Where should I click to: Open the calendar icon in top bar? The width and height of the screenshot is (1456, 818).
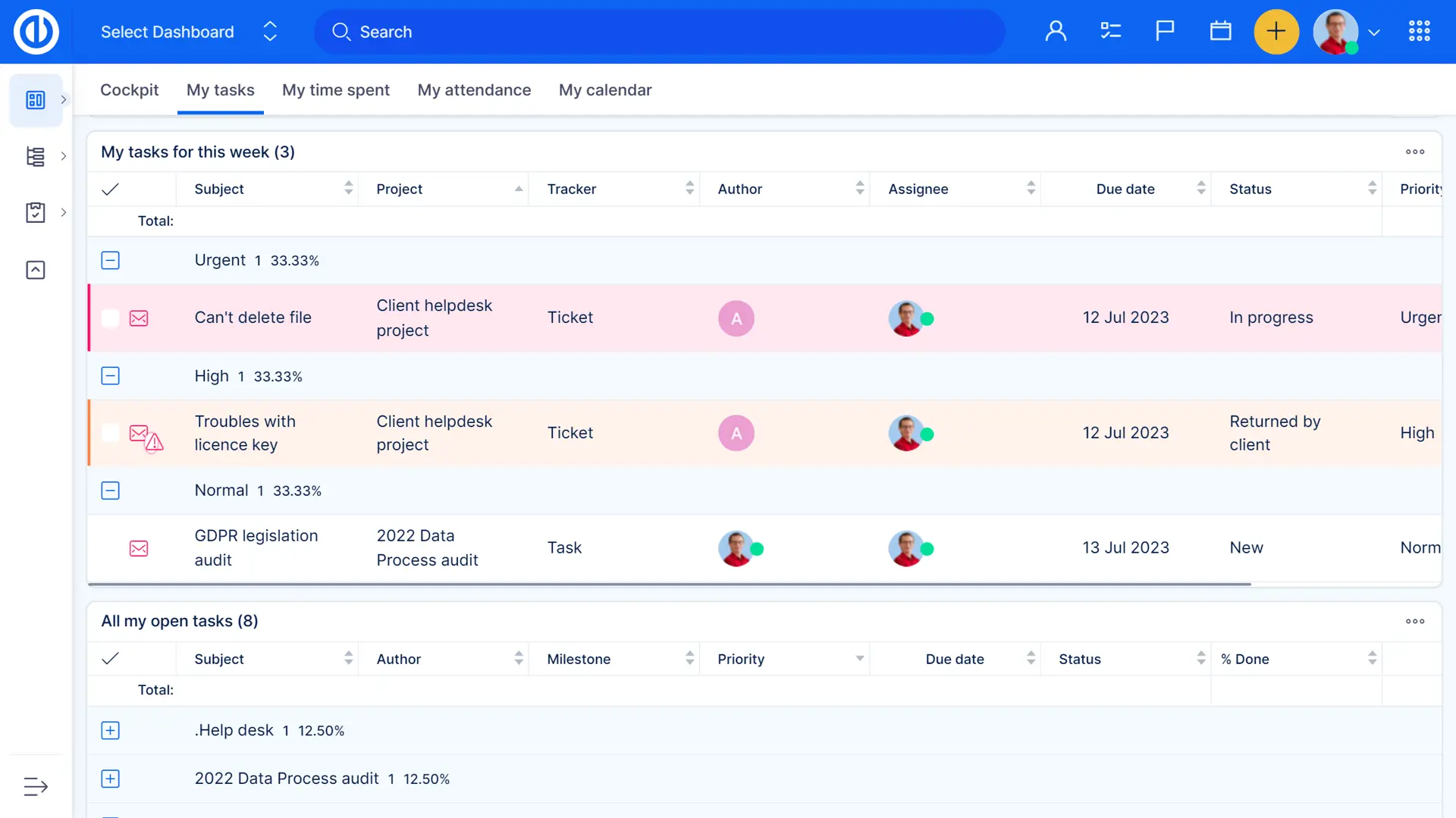coord(1220,31)
